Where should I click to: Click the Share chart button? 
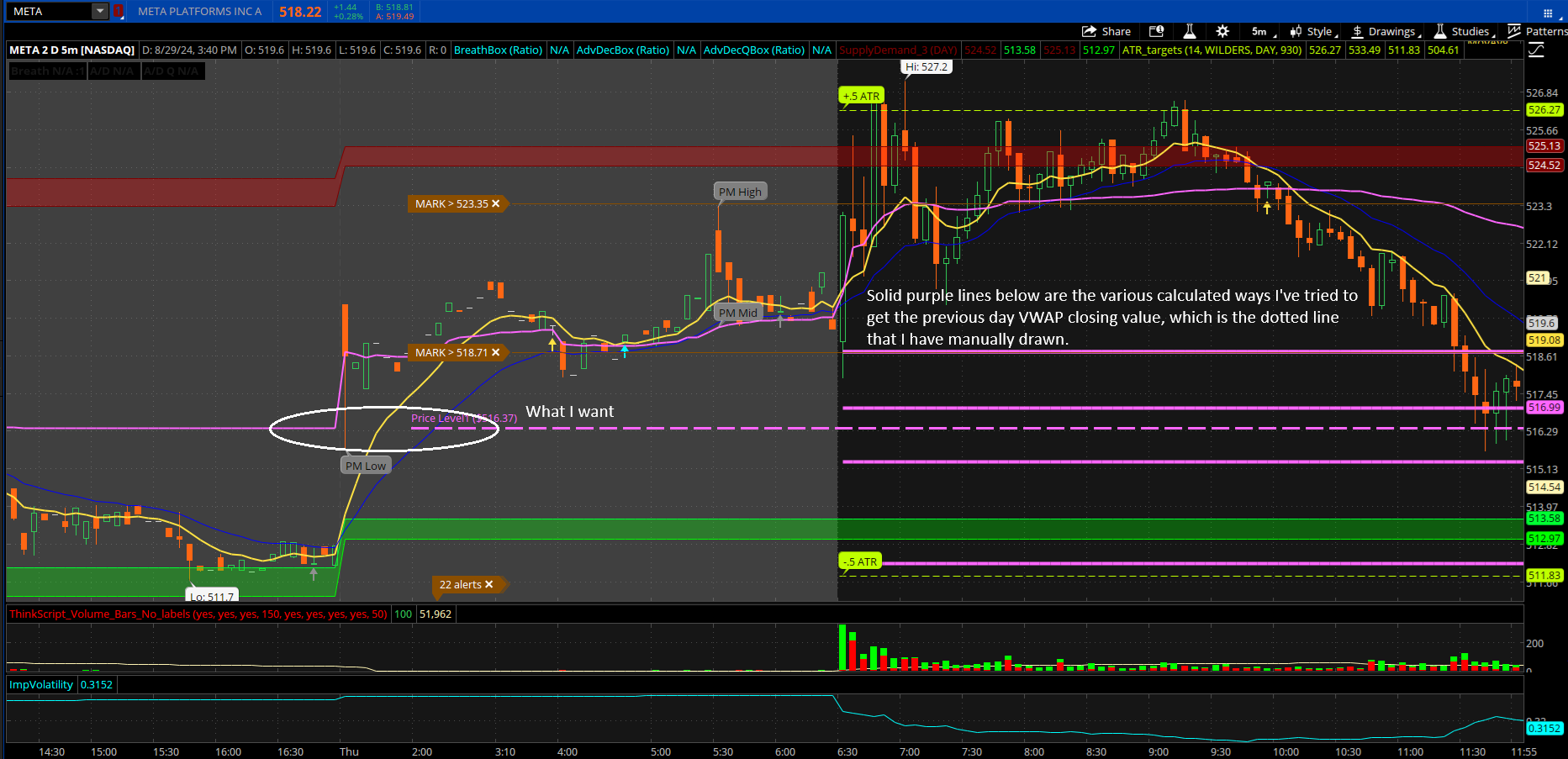click(1106, 31)
